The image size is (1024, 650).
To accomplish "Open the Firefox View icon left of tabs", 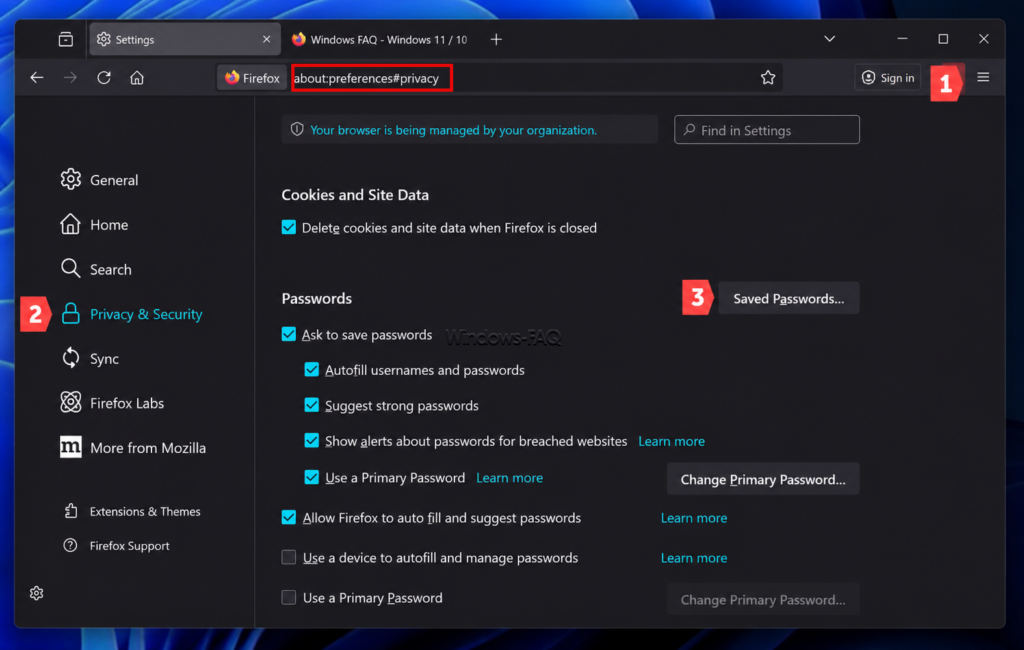I will [x=66, y=39].
